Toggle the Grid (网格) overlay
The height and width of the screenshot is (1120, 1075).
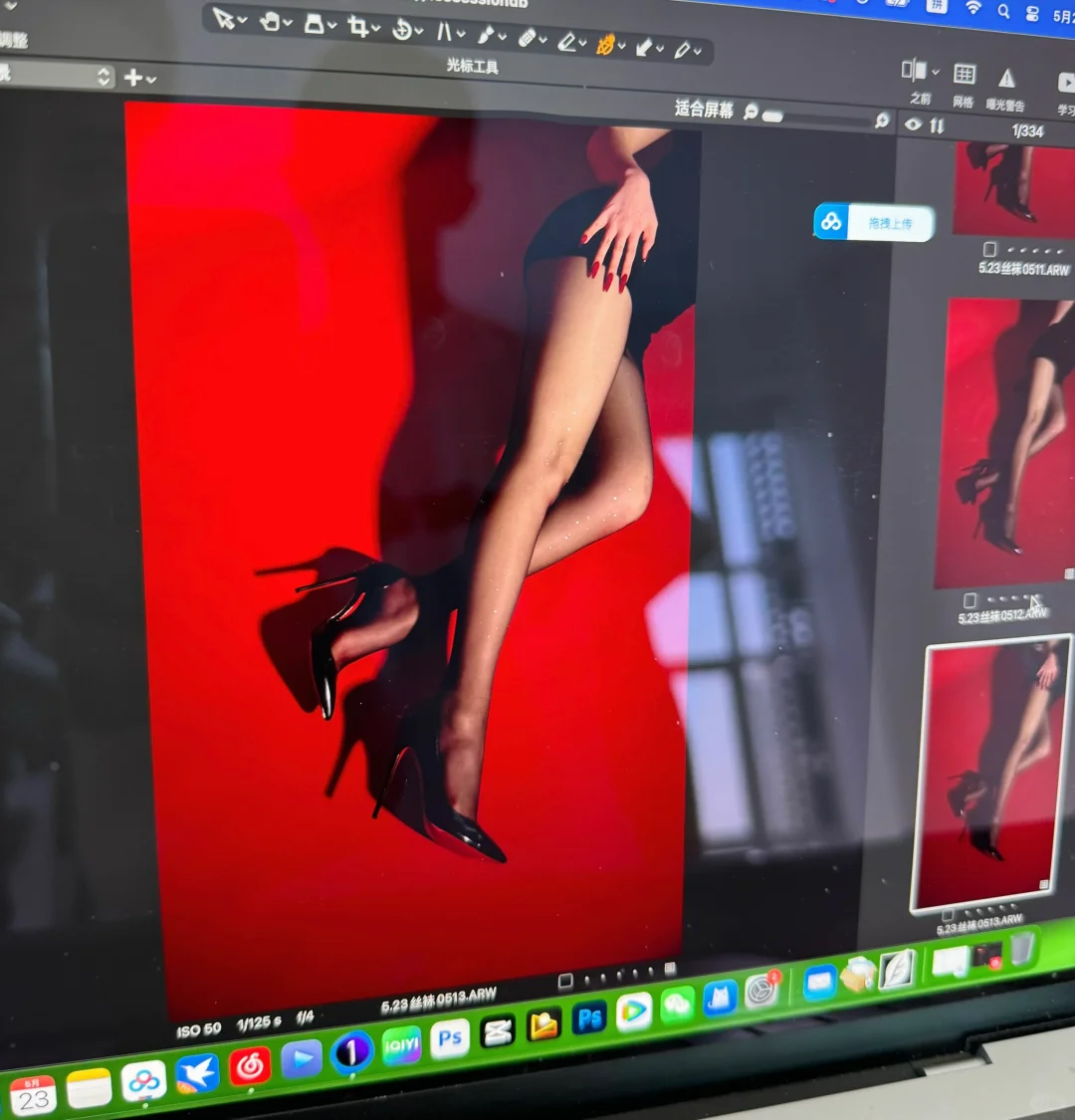965,74
